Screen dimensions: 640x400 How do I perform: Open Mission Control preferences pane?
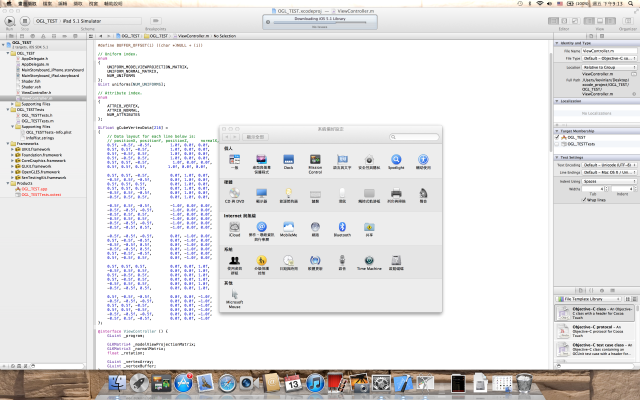[315, 160]
